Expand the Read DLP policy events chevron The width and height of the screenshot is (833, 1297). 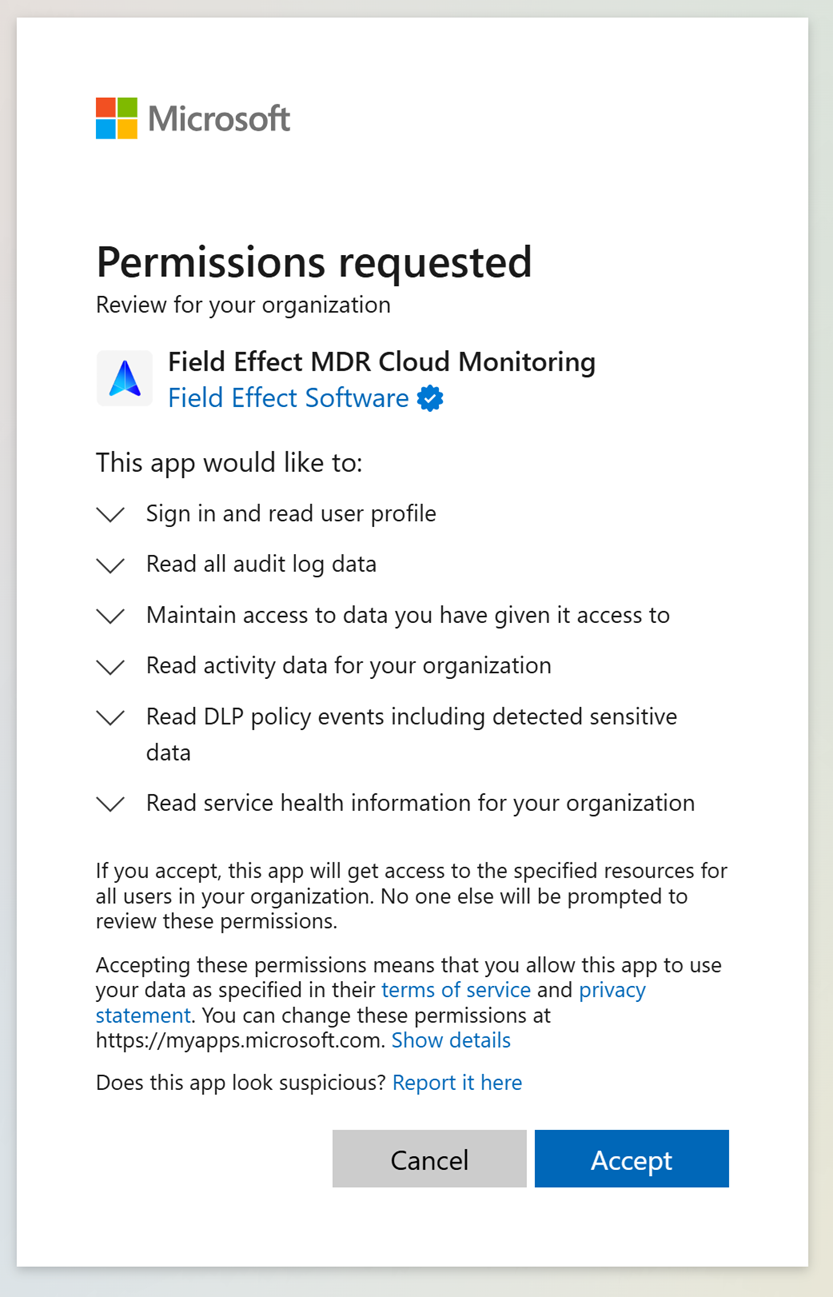pos(110,717)
